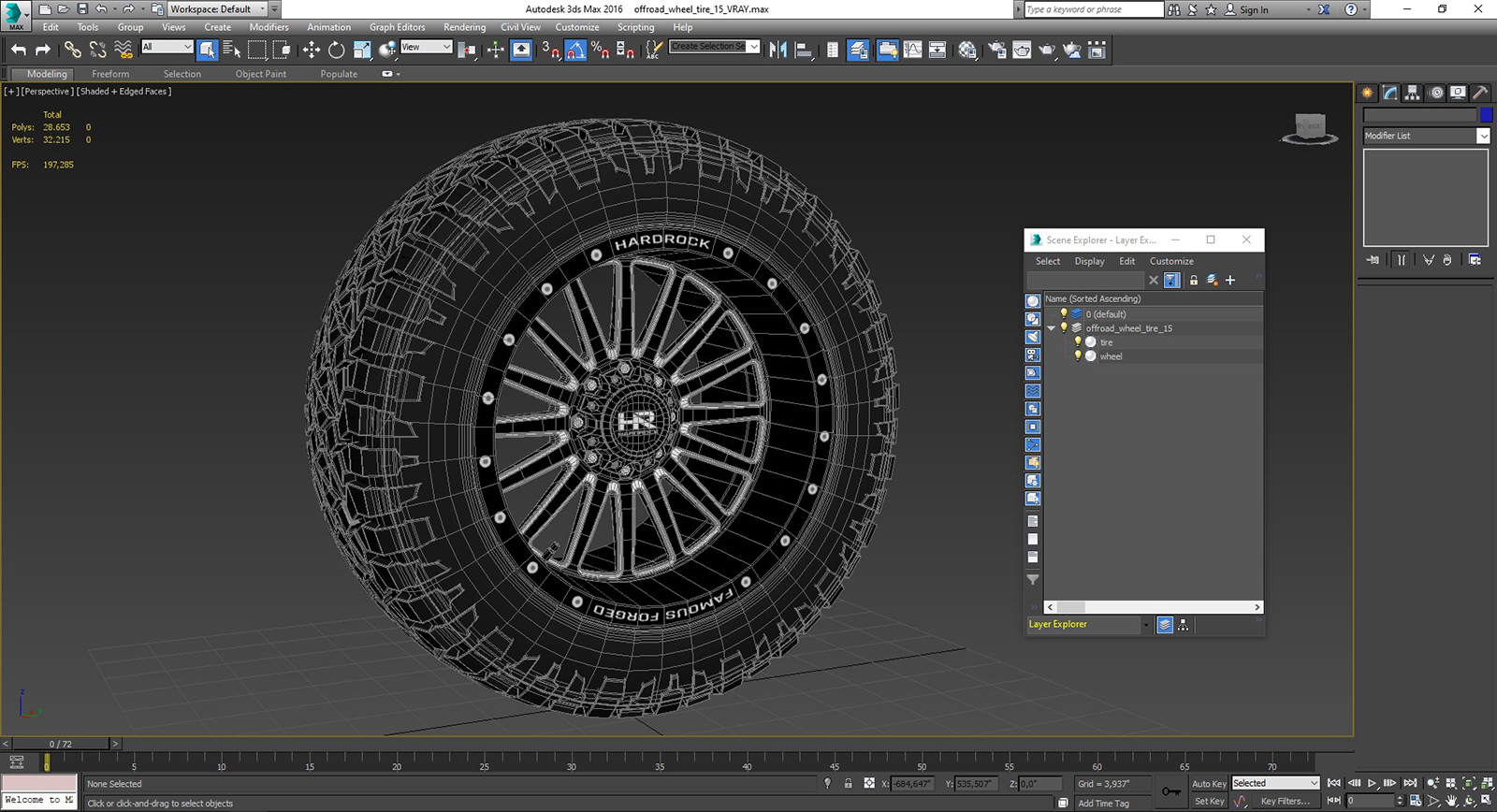Viewport: 1497px width, 812px height.
Task: Open Scene Explorer Display menu
Action: click(1089, 261)
